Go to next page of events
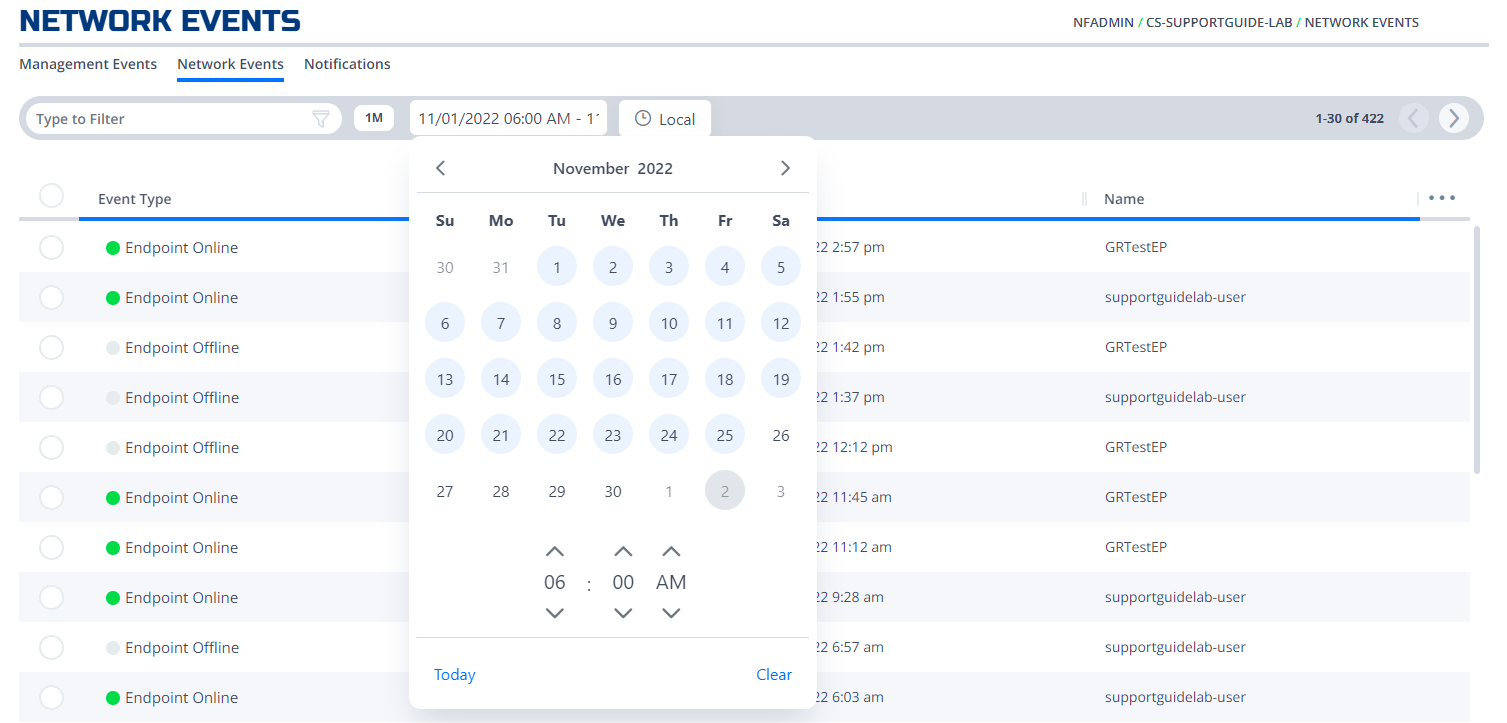1507x723 pixels. coord(1454,118)
